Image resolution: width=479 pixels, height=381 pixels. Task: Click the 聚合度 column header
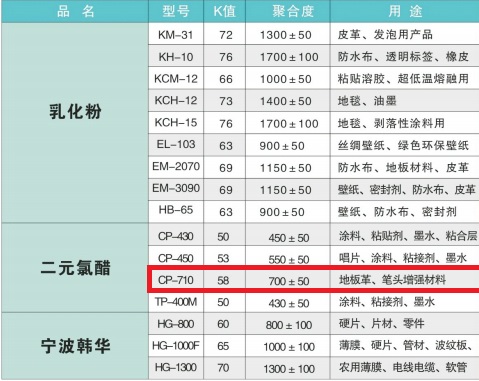(288, 11)
